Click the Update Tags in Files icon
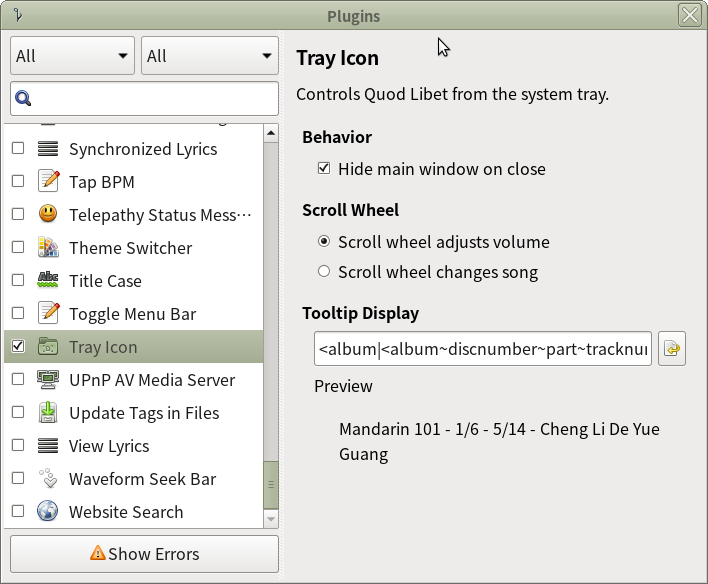 click(x=48, y=413)
